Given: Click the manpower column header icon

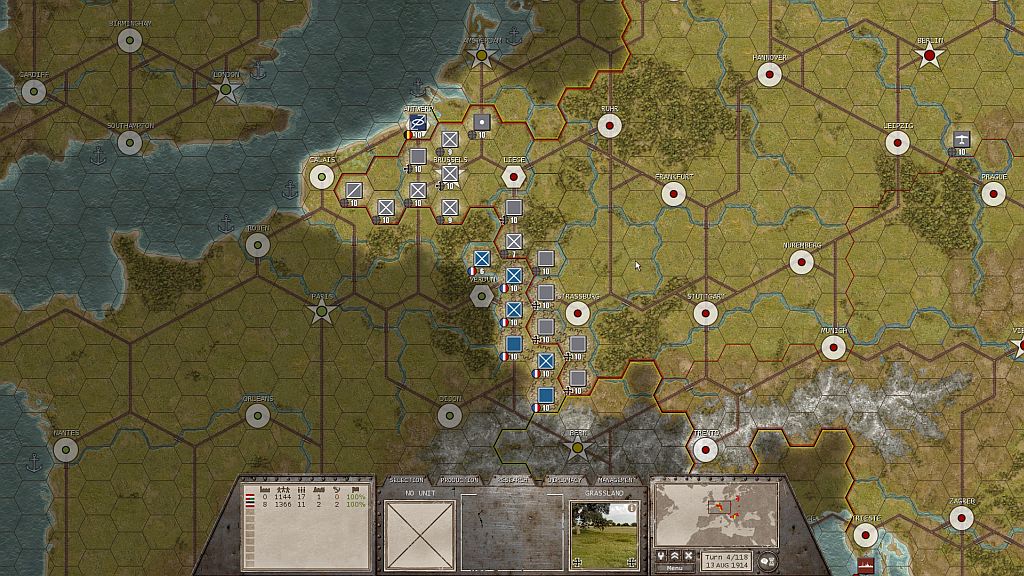Looking at the screenshot, I should [x=284, y=489].
